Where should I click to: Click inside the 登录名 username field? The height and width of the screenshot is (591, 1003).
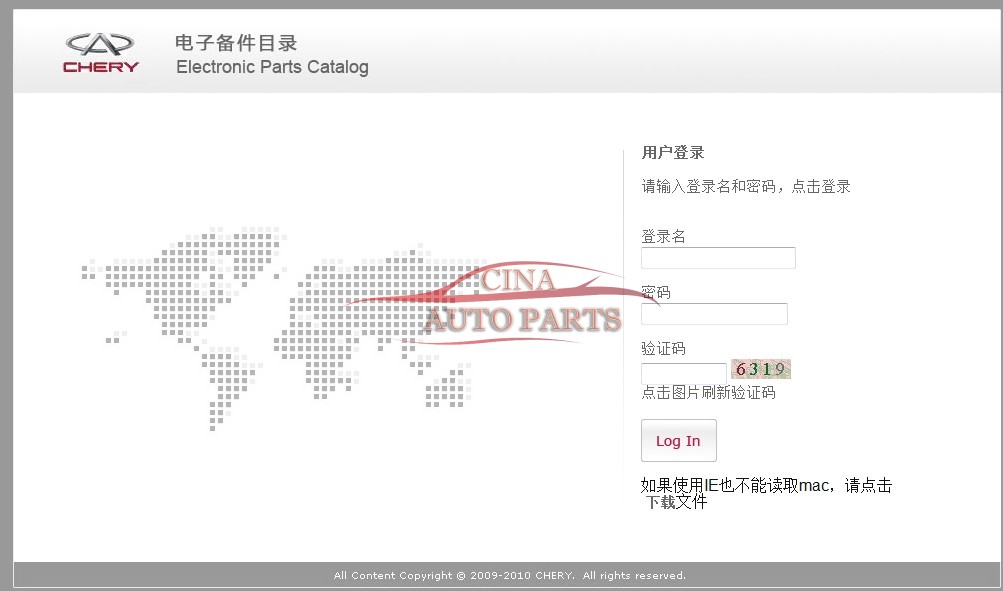tap(717, 257)
